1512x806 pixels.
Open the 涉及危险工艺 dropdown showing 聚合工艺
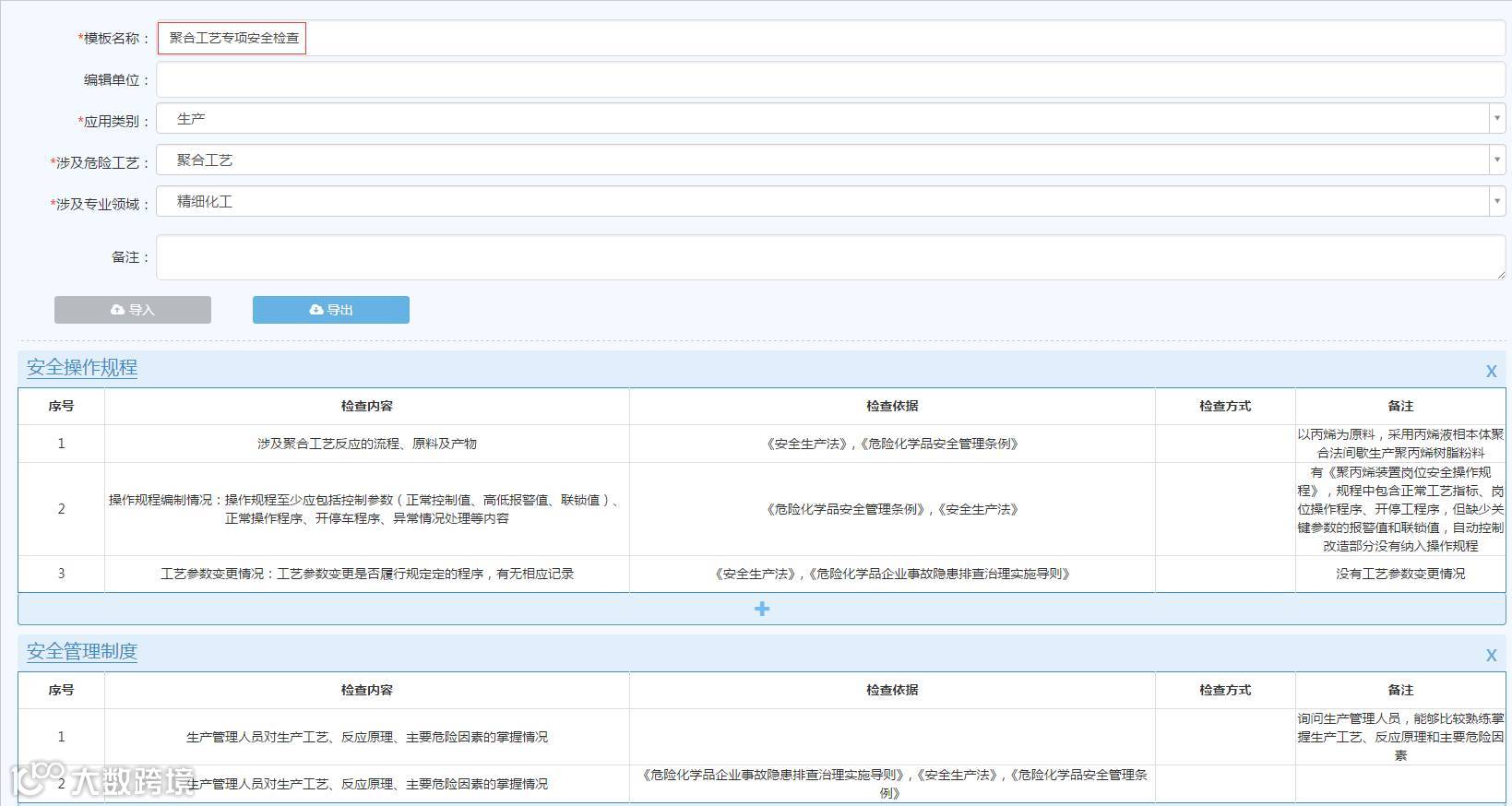click(x=830, y=160)
